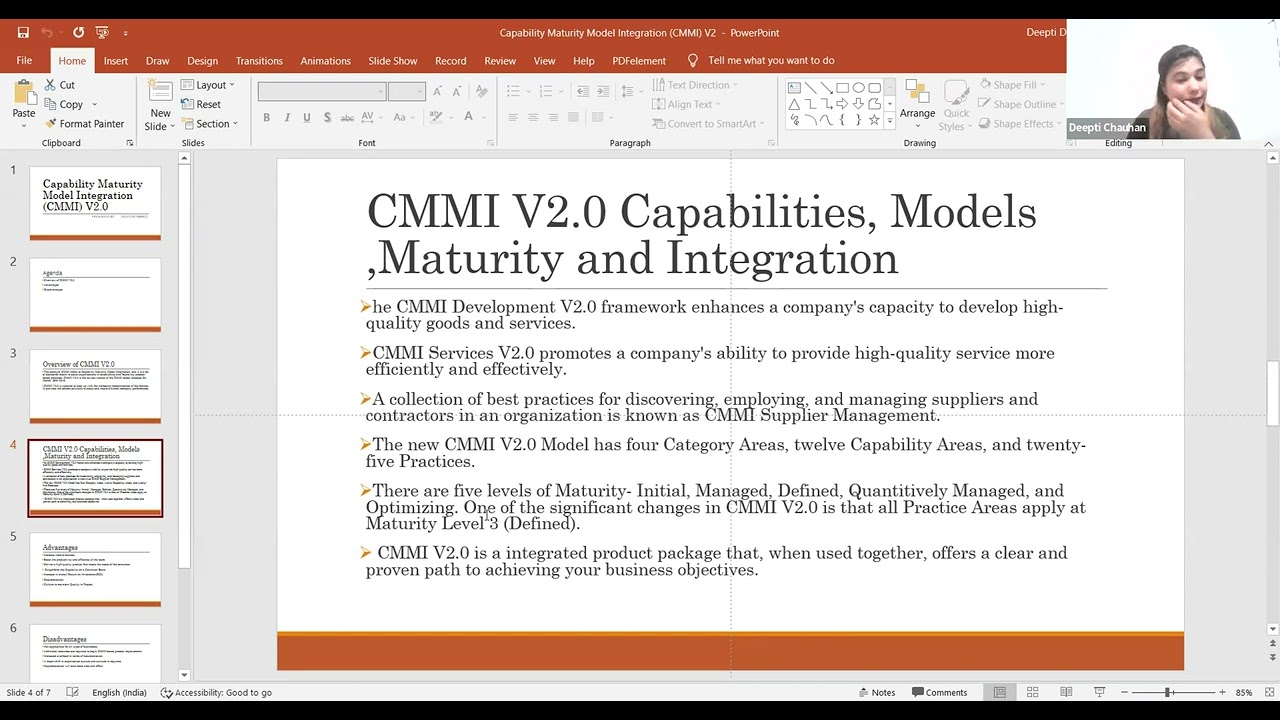Toggle the Comments pane
The width and height of the screenshot is (1280, 720).
click(939, 692)
